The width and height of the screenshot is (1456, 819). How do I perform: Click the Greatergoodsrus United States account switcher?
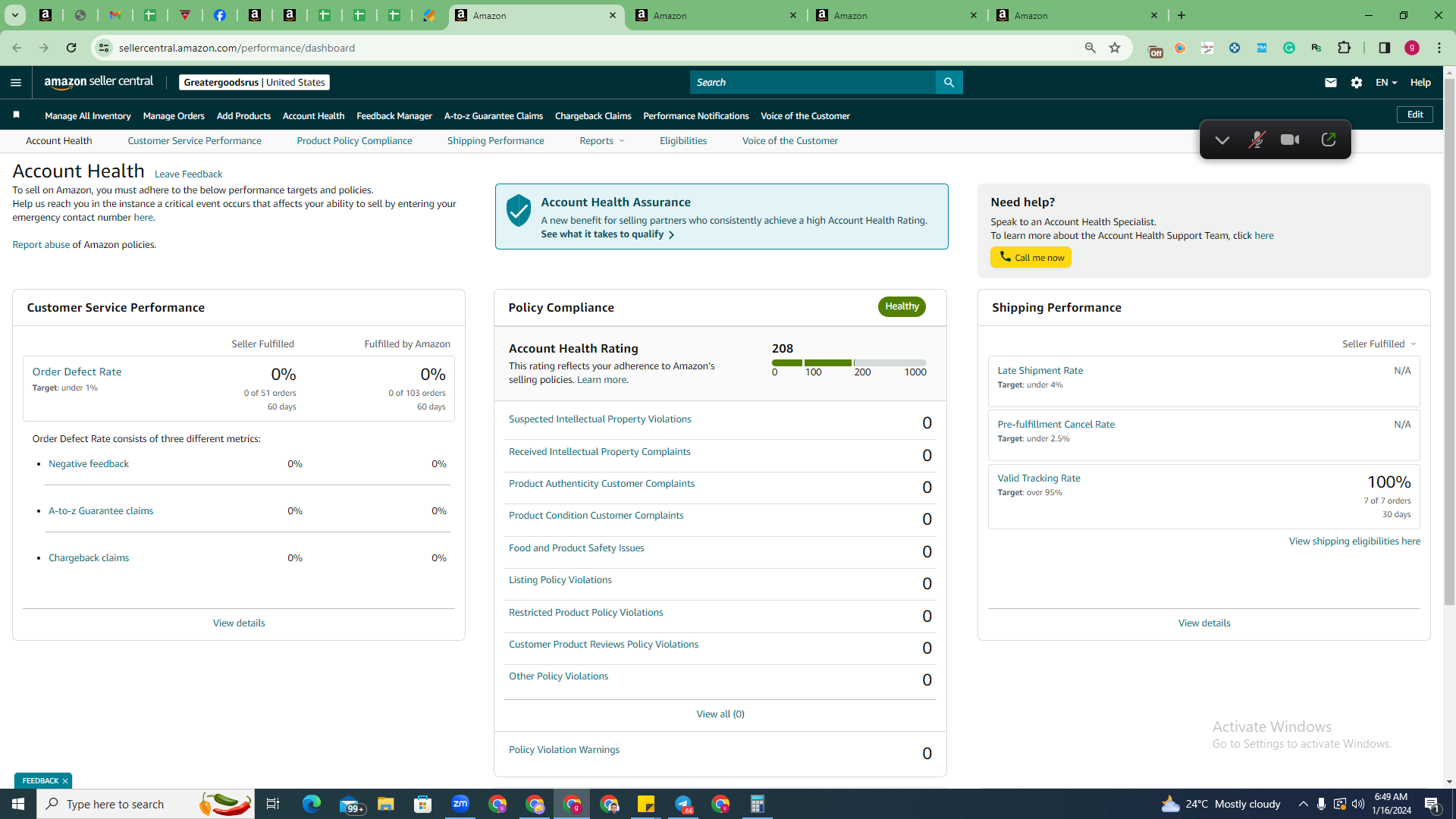tap(254, 83)
